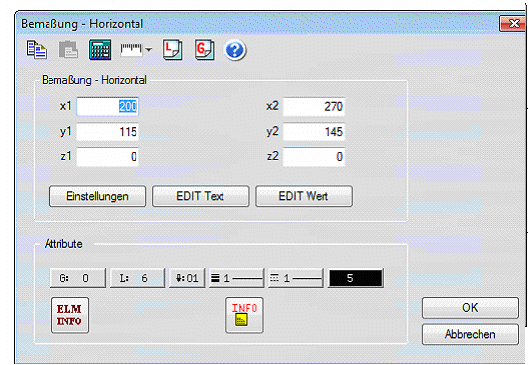The image size is (529, 365).
Task: Open the Einstellungen settings button
Action: 98,196
